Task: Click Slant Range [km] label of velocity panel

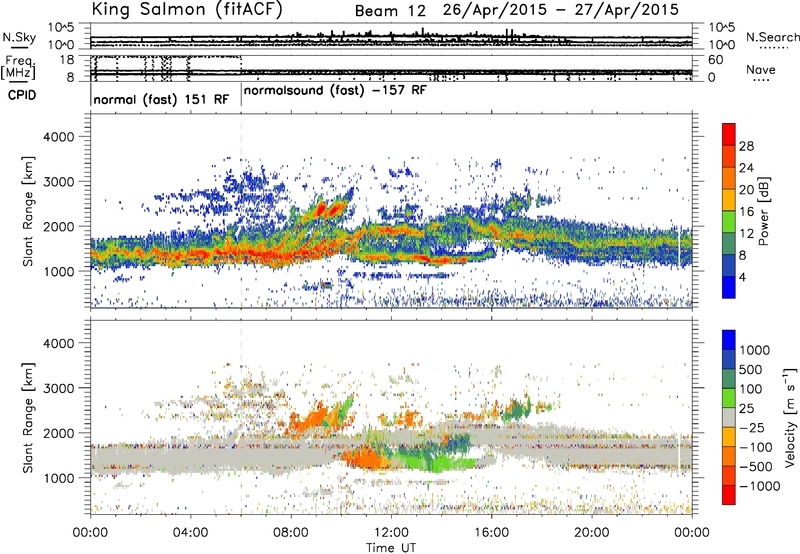Action: [x=28, y=418]
